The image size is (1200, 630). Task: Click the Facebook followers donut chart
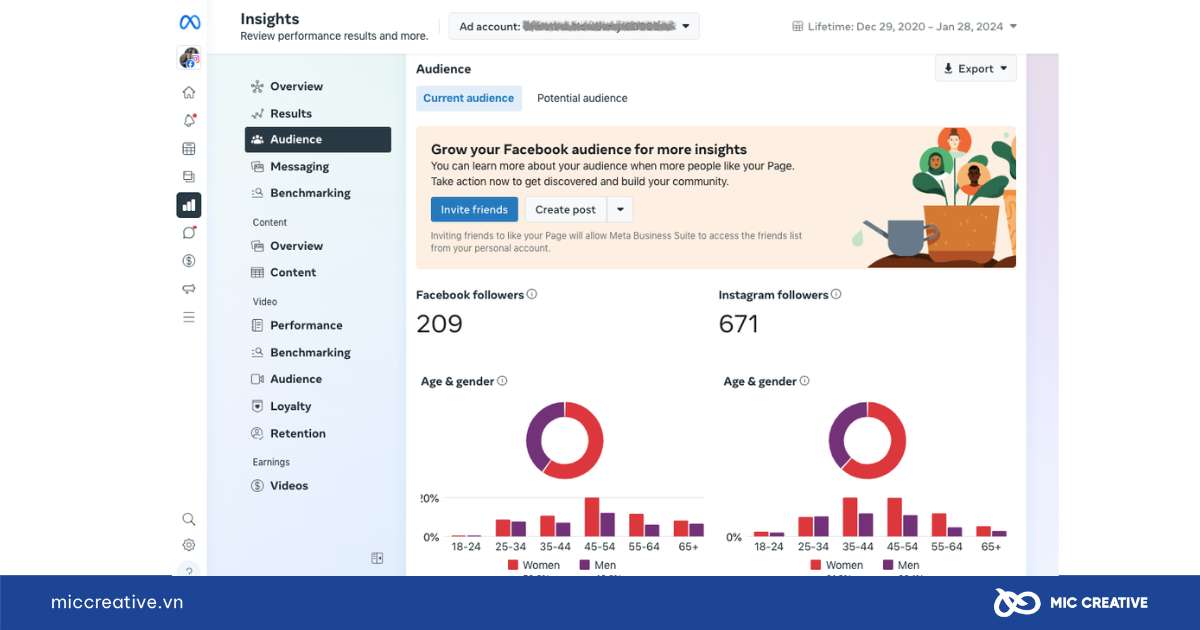pos(565,440)
